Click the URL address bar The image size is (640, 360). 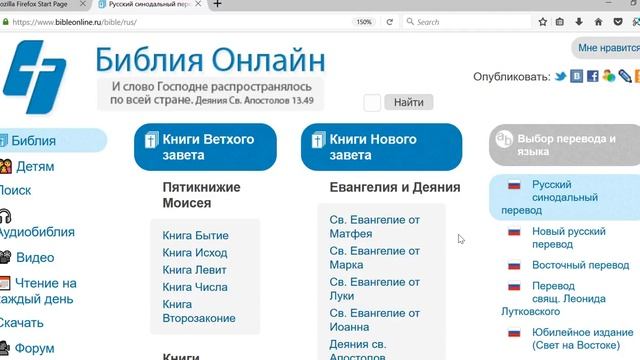click(x=176, y=22)
